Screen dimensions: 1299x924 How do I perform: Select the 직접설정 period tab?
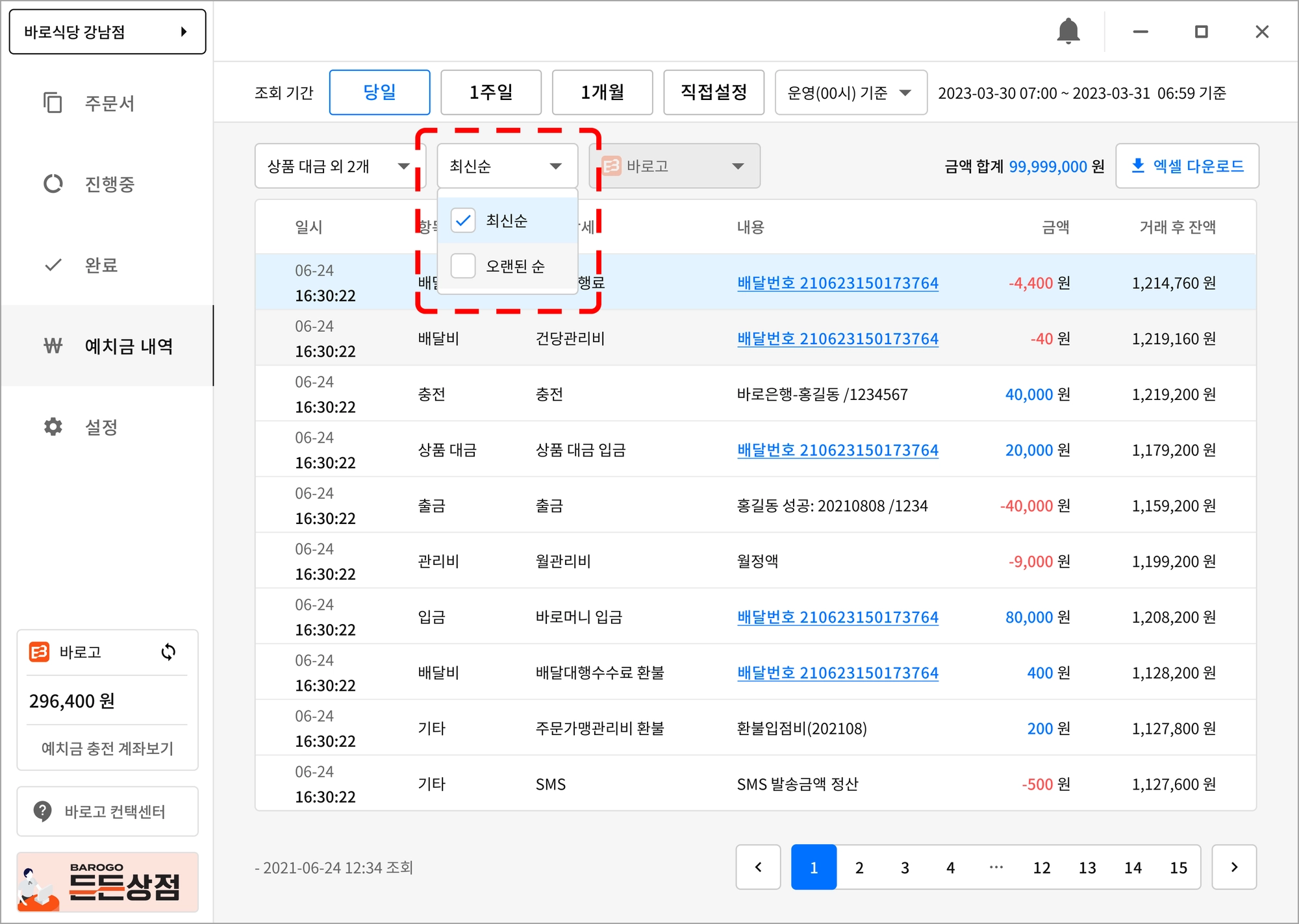coord(713,93)
